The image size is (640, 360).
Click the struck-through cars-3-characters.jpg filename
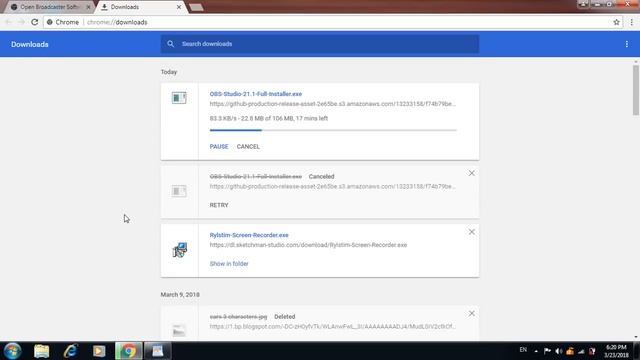[238, 316]
